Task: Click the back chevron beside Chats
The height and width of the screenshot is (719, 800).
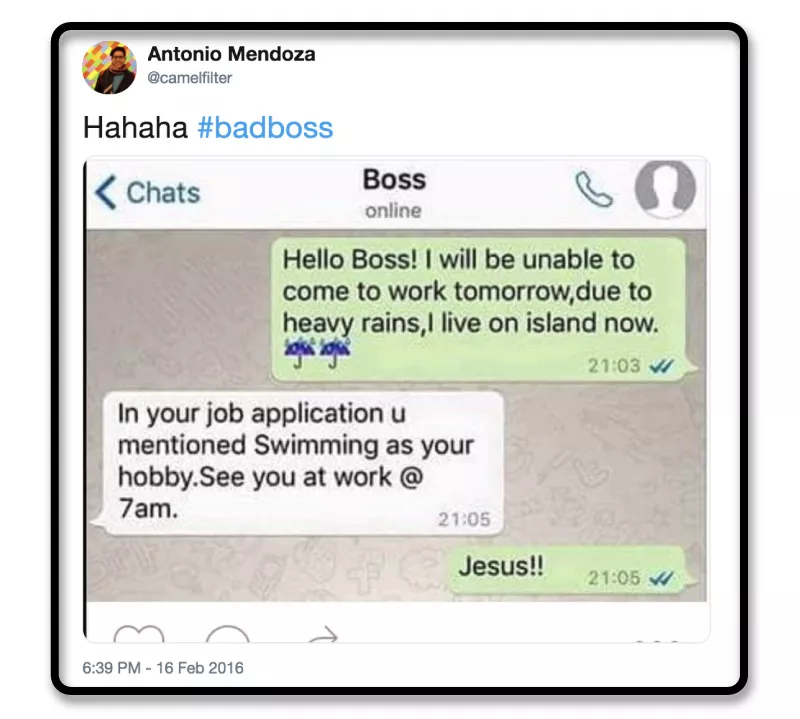Action: (x=106, y=192)
